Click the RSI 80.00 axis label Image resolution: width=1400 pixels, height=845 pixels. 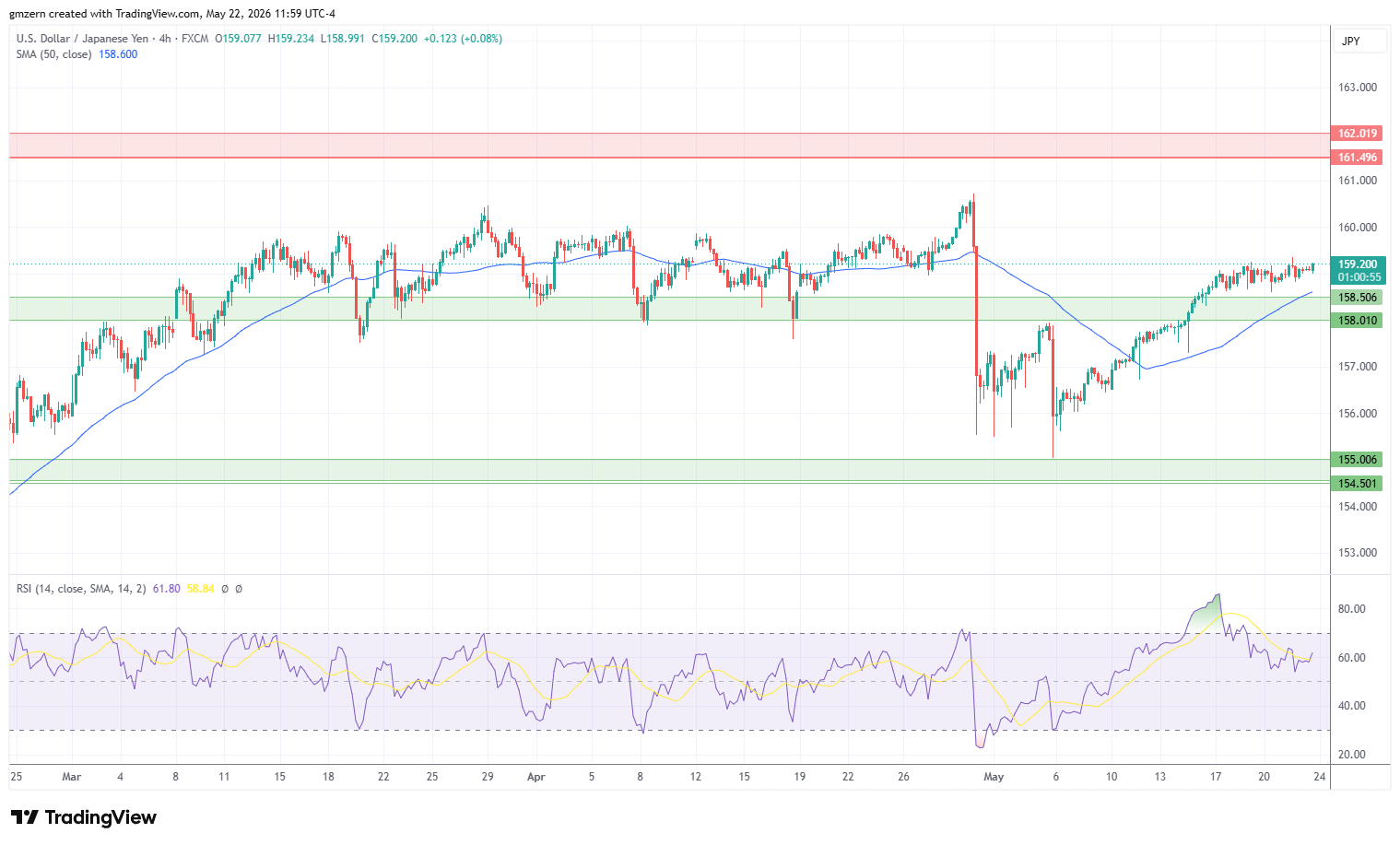[1351, 609]
